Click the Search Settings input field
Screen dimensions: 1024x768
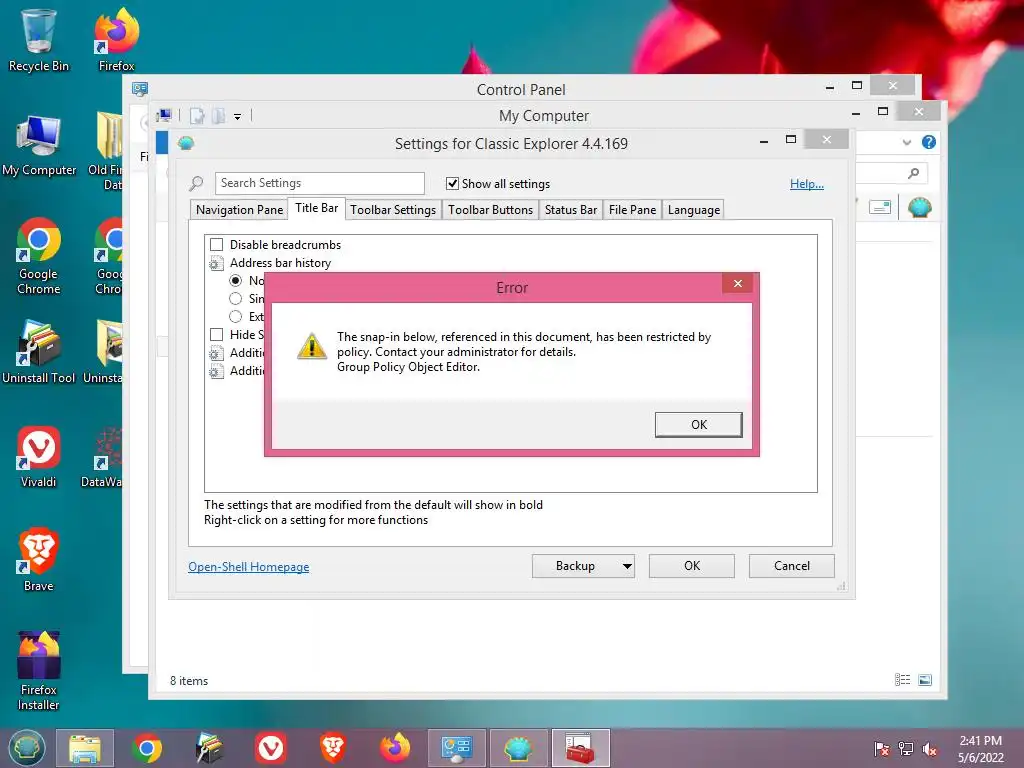[319, 183]
